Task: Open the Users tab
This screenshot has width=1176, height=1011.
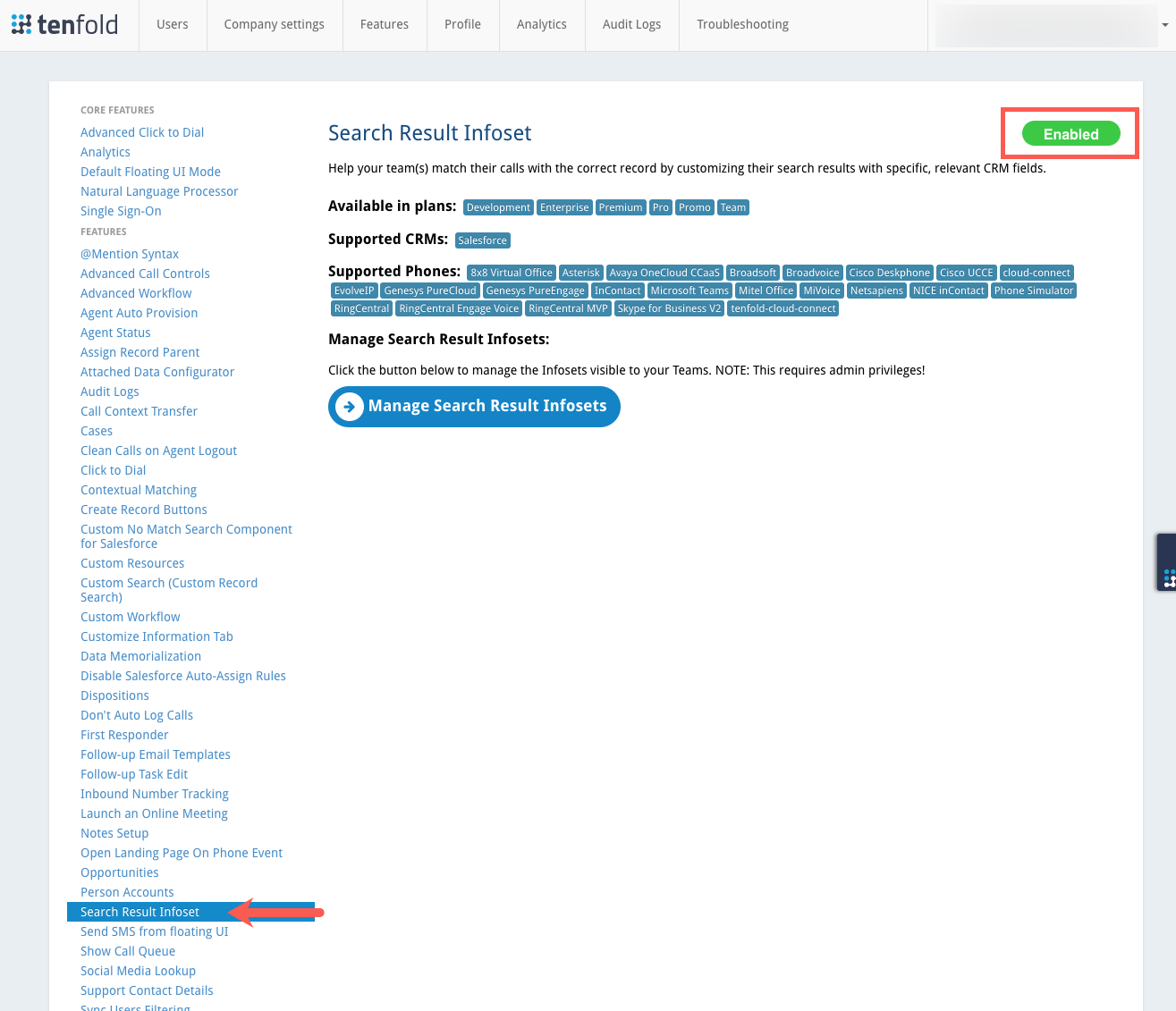Action: click(173, 25)
